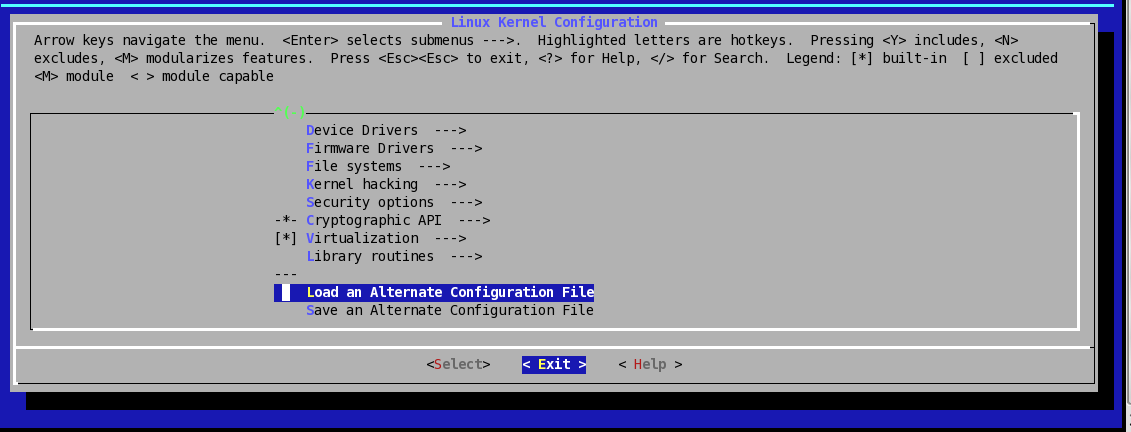The width and height of the screenshot is (1131, 432).
Task: Click the green scroll-up indicator above the menu
Action: tap(289, 112)
